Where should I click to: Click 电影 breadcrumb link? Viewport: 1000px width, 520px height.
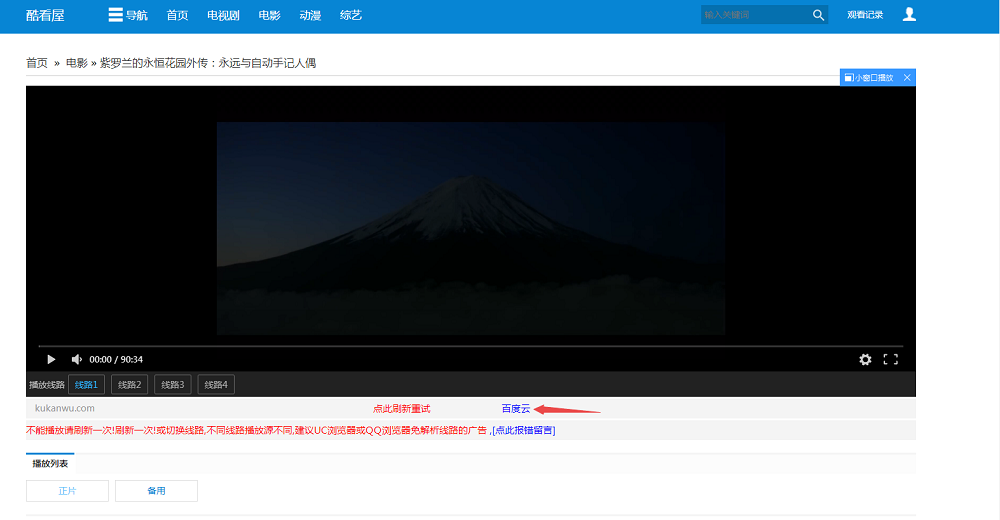tap(77, 63)
